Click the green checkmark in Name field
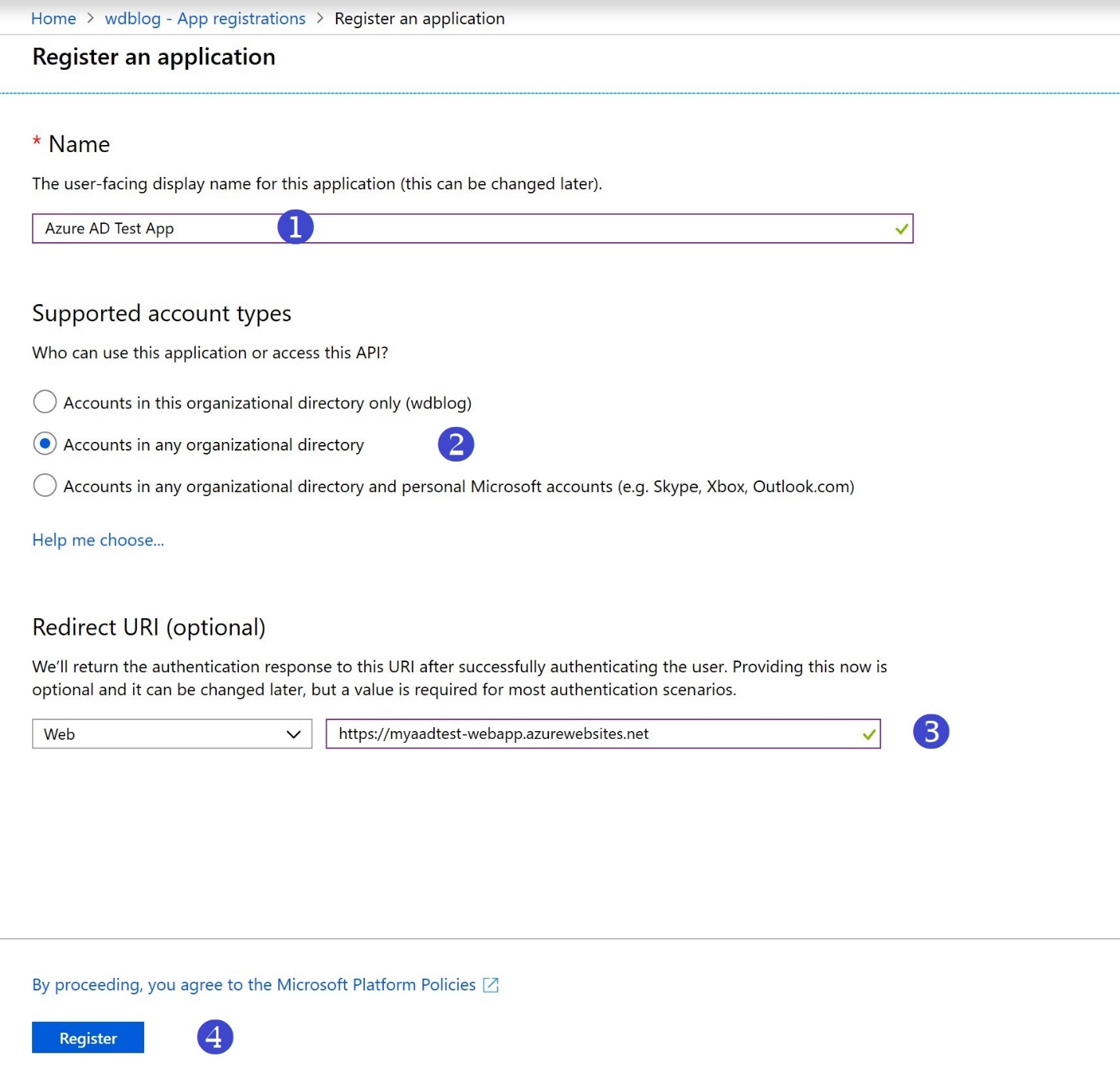Screen dimensions: 1120x1068 click(x=901, y=229)
